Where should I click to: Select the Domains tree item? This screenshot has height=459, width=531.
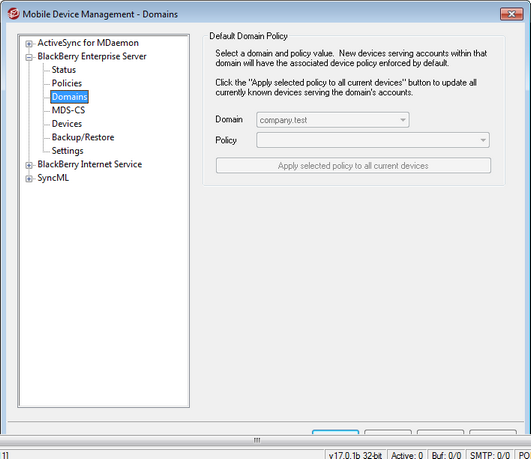point(69,97)
